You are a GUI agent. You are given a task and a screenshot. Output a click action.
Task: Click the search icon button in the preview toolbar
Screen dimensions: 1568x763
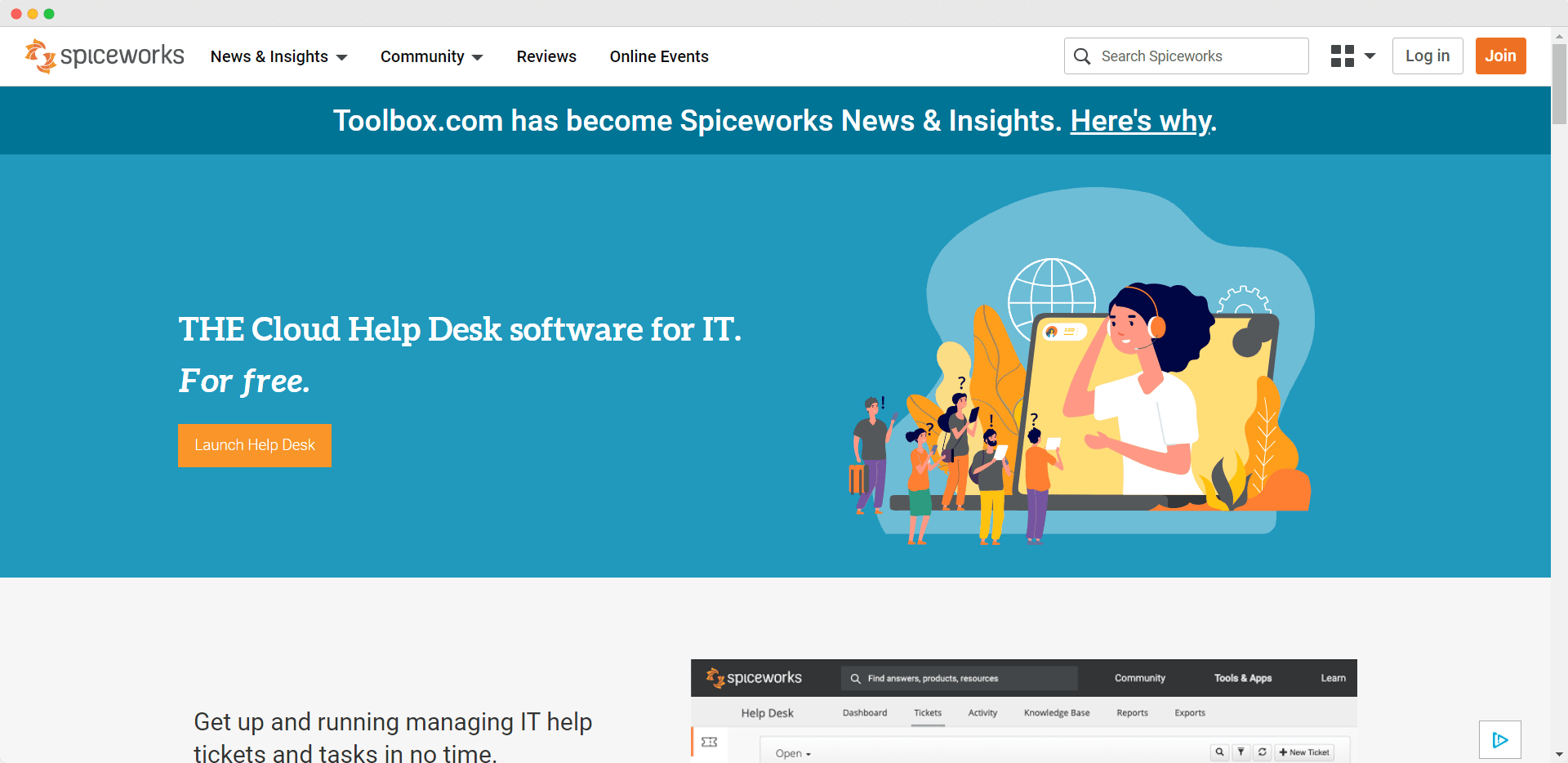pos(1219,752)
